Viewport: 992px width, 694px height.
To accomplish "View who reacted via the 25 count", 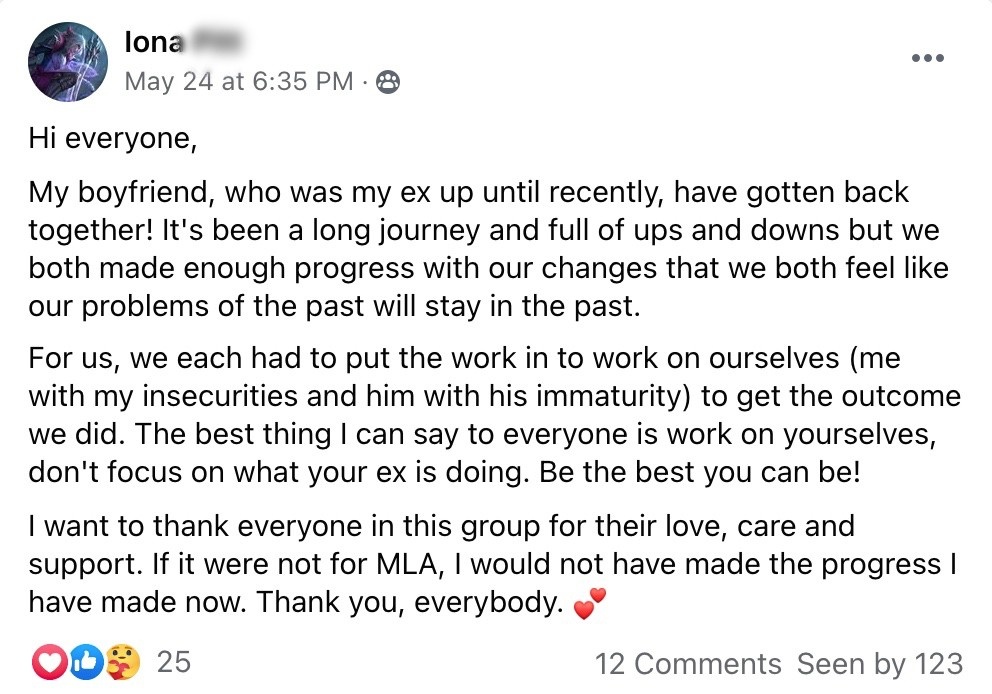I will click(x=174, y=662).
